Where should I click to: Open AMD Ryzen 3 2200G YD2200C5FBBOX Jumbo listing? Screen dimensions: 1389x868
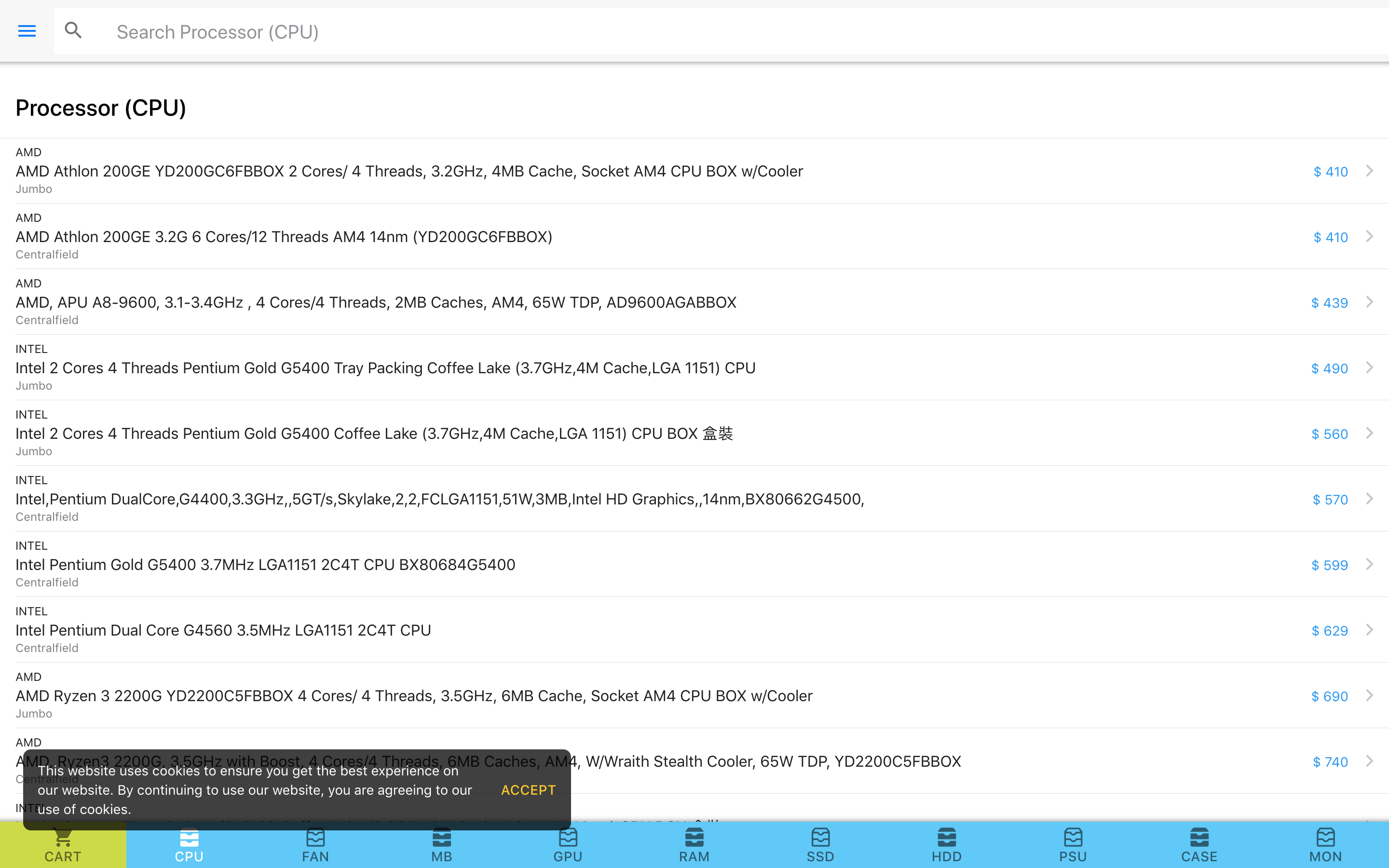coord(694,696)
